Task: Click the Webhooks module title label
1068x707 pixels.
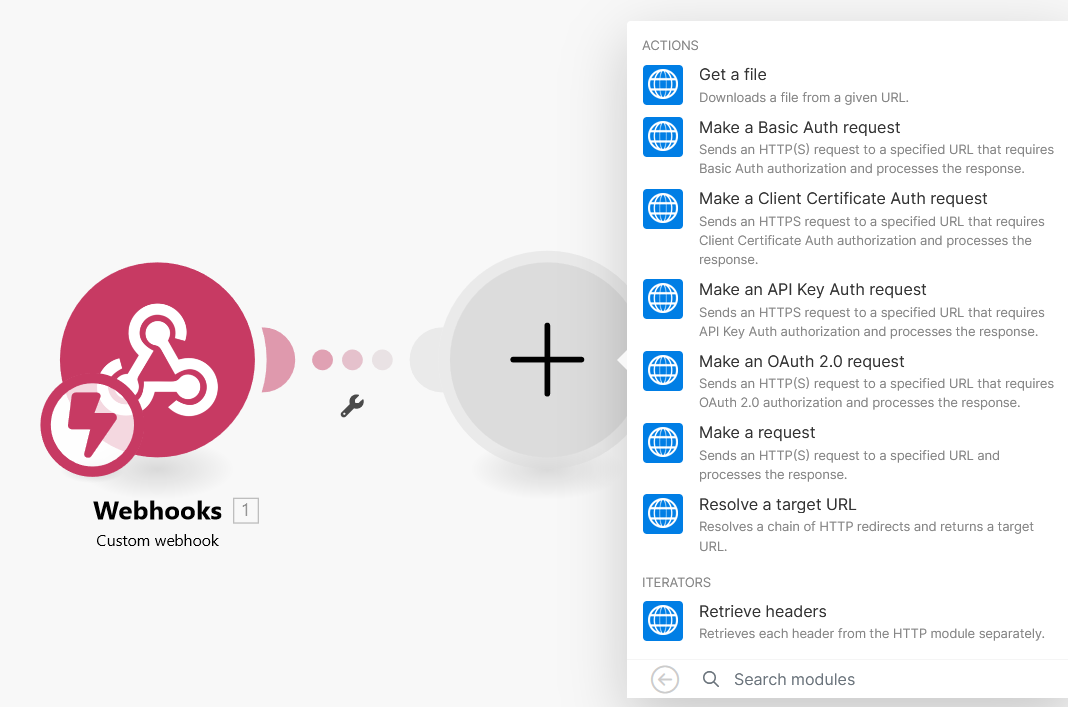Action: click(x=157, y=511)
